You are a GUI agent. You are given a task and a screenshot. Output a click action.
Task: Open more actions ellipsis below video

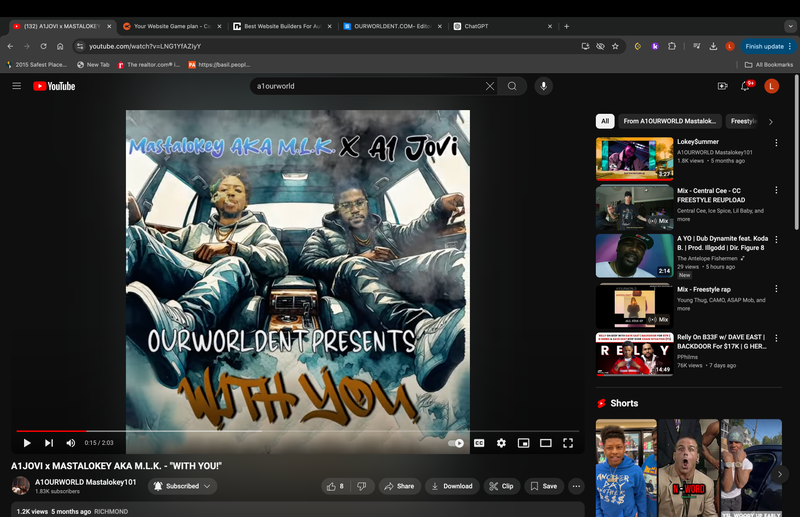click(577, 486)
